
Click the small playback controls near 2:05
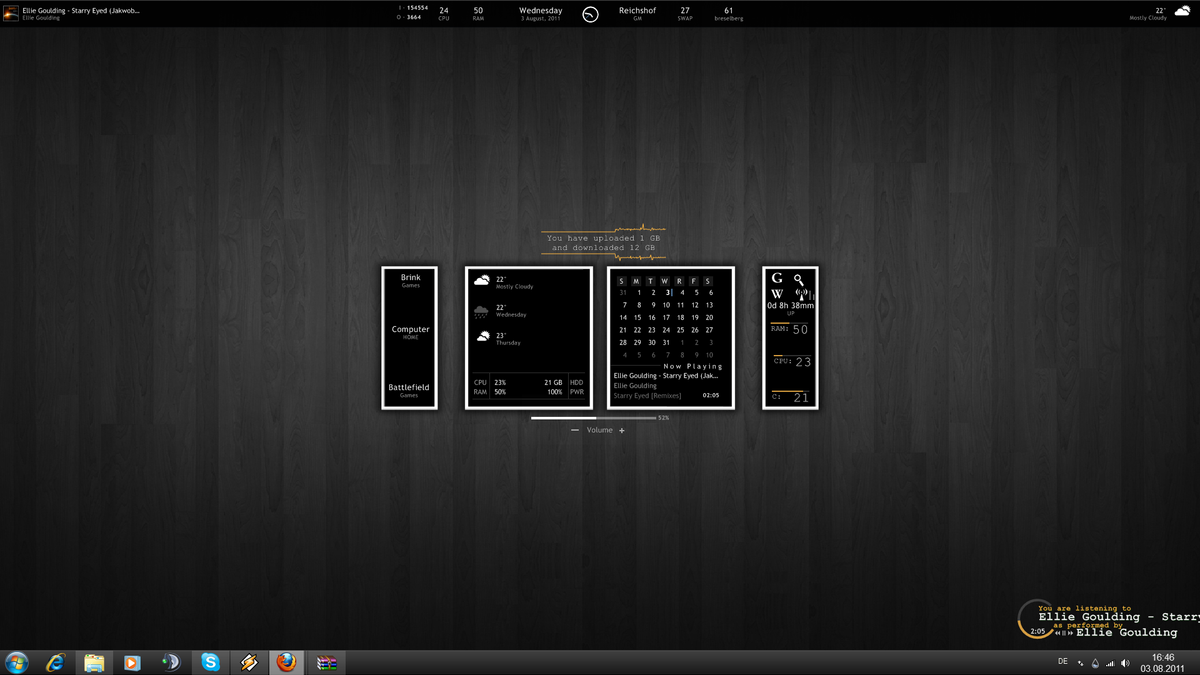(x=1063, y=632)
